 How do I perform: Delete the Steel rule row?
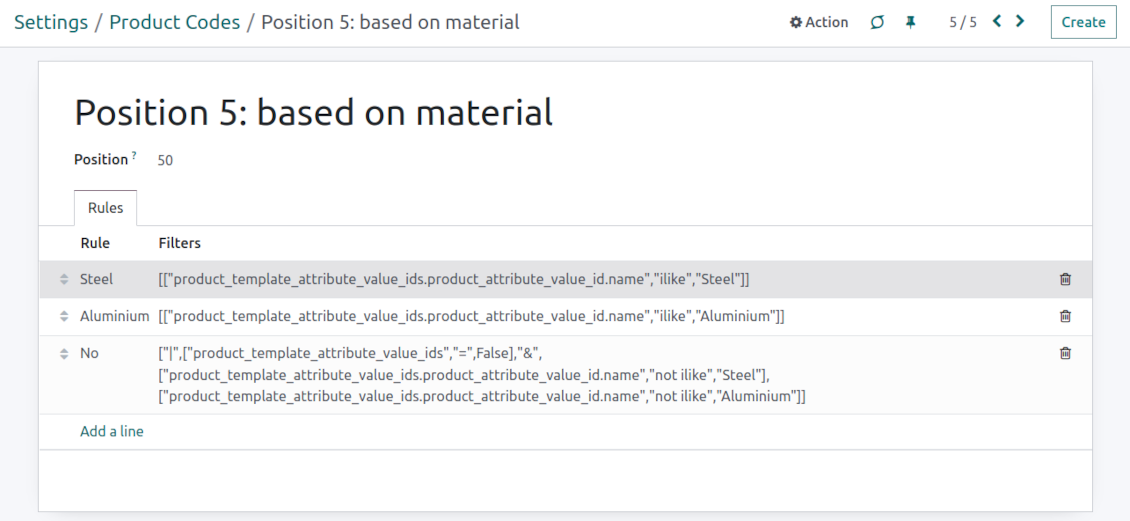tap(1065, 280)
